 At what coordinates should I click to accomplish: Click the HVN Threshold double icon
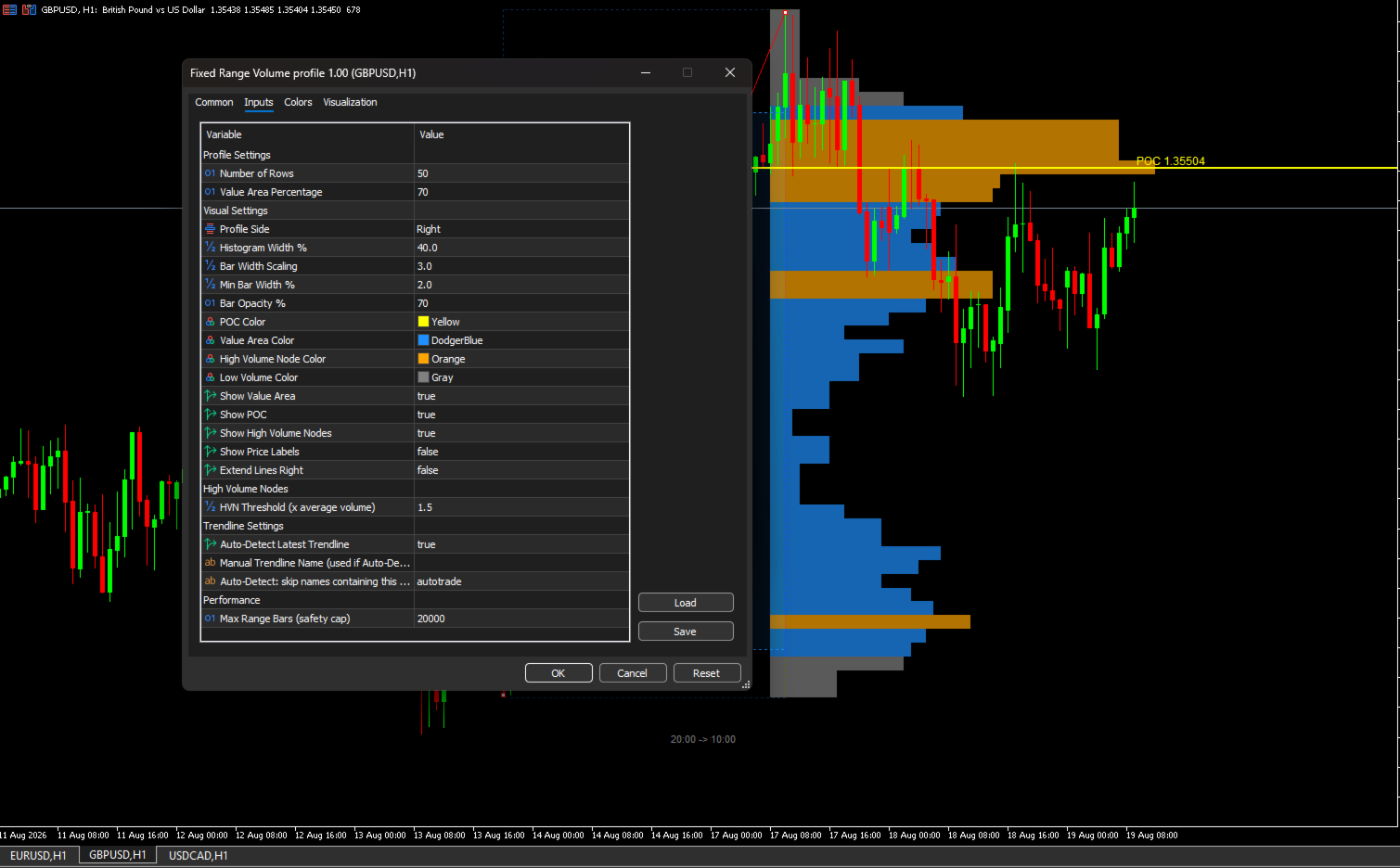(210, 507)
